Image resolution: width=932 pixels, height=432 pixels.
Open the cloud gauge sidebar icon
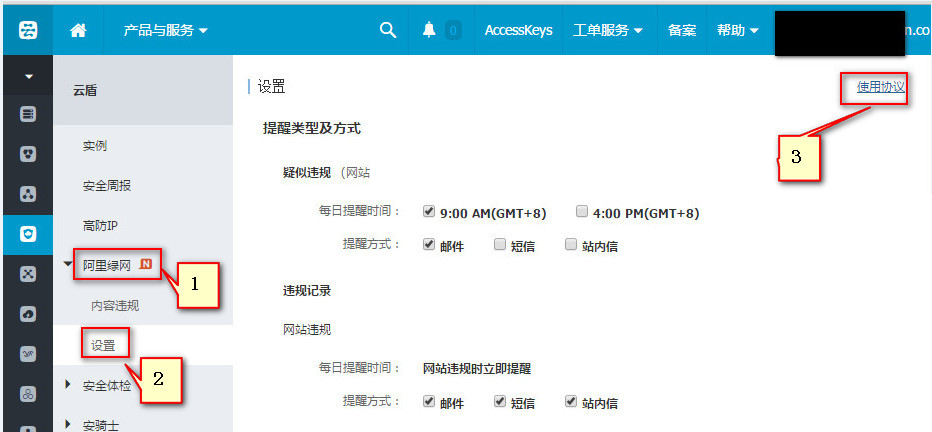coord(28,314)
